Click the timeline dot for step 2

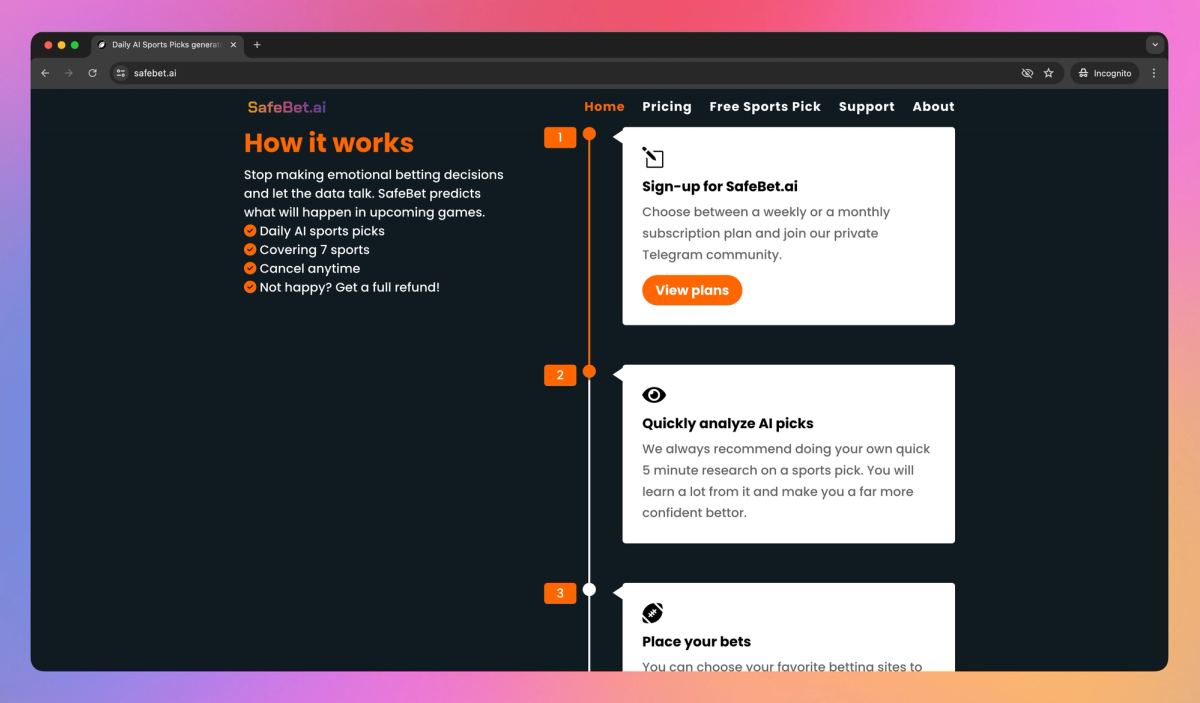[589, 371]
